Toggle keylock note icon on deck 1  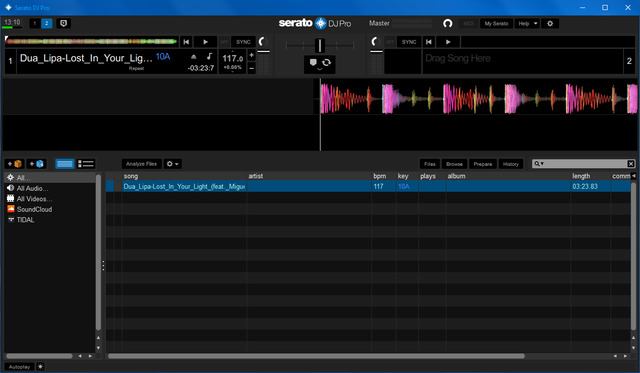tap(209, 56)
